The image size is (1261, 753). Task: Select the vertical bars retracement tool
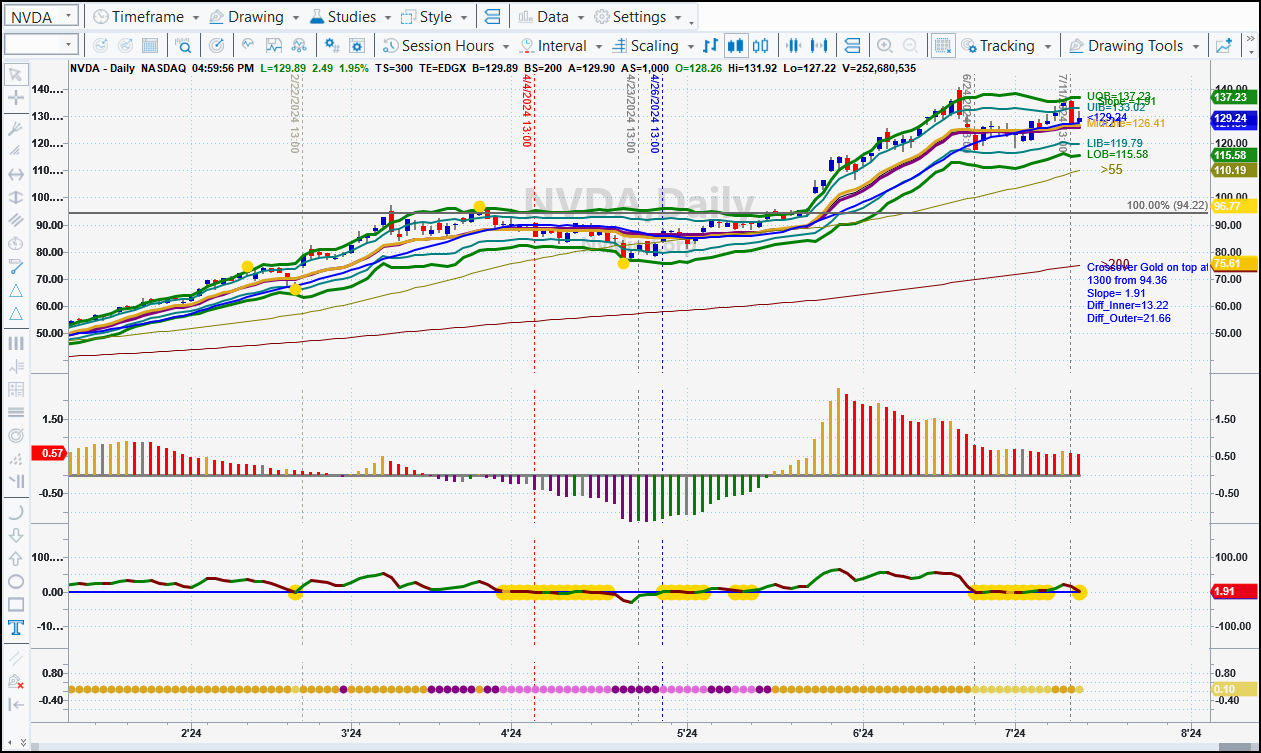(x=16, y=343)
